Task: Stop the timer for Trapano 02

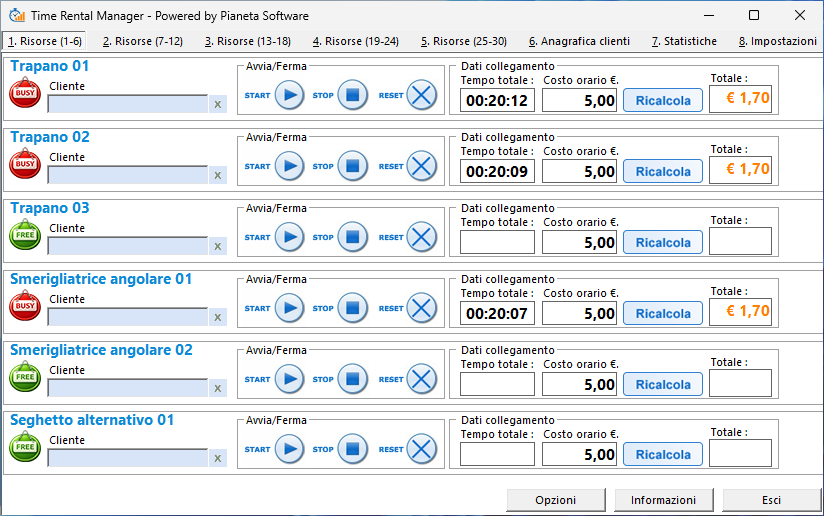Action: click(x=352, y=166)
